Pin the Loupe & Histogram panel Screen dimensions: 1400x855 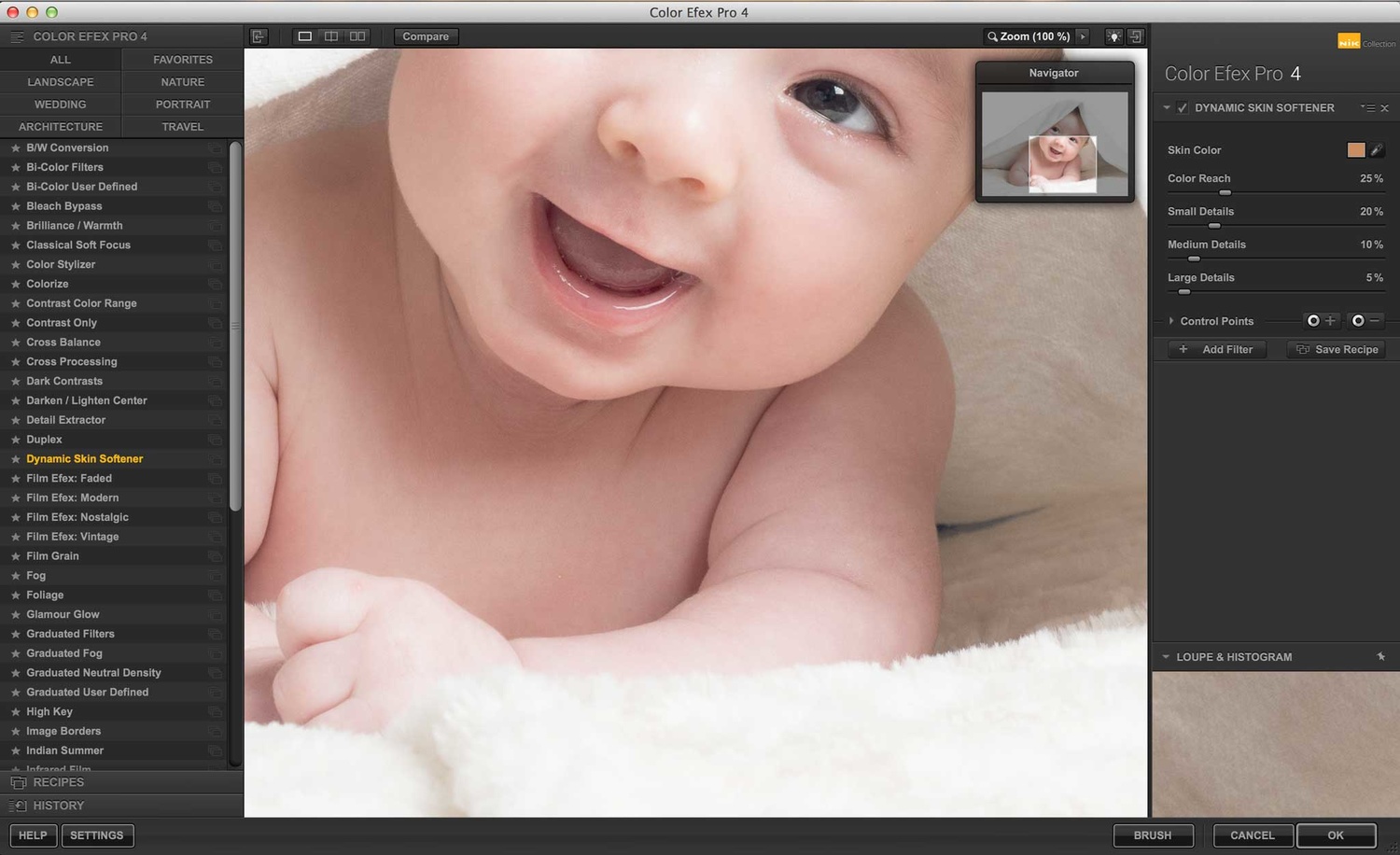tap(1380, 657)
